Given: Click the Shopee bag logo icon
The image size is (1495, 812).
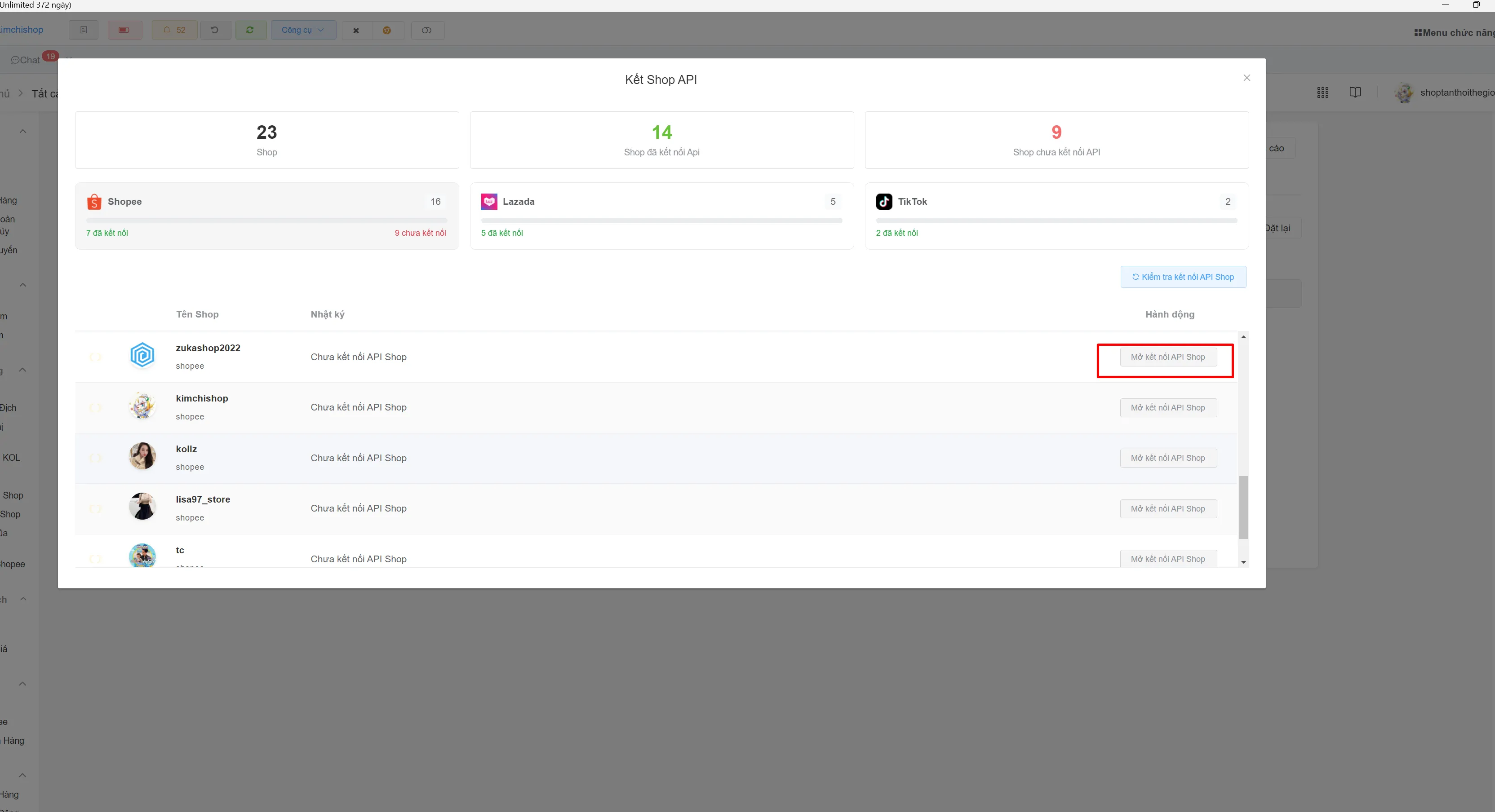Looking at the screenshot, I should pos(94,201).
